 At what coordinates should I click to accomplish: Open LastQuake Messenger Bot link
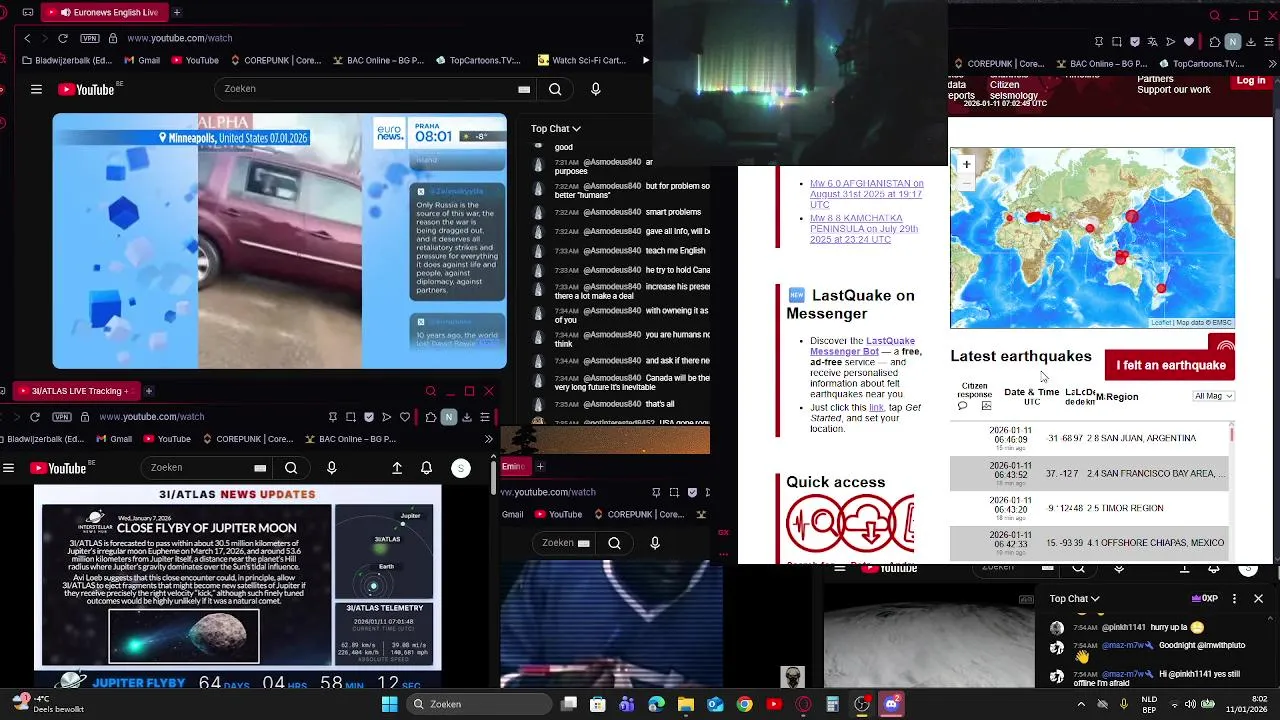click(x=862, y=346)
